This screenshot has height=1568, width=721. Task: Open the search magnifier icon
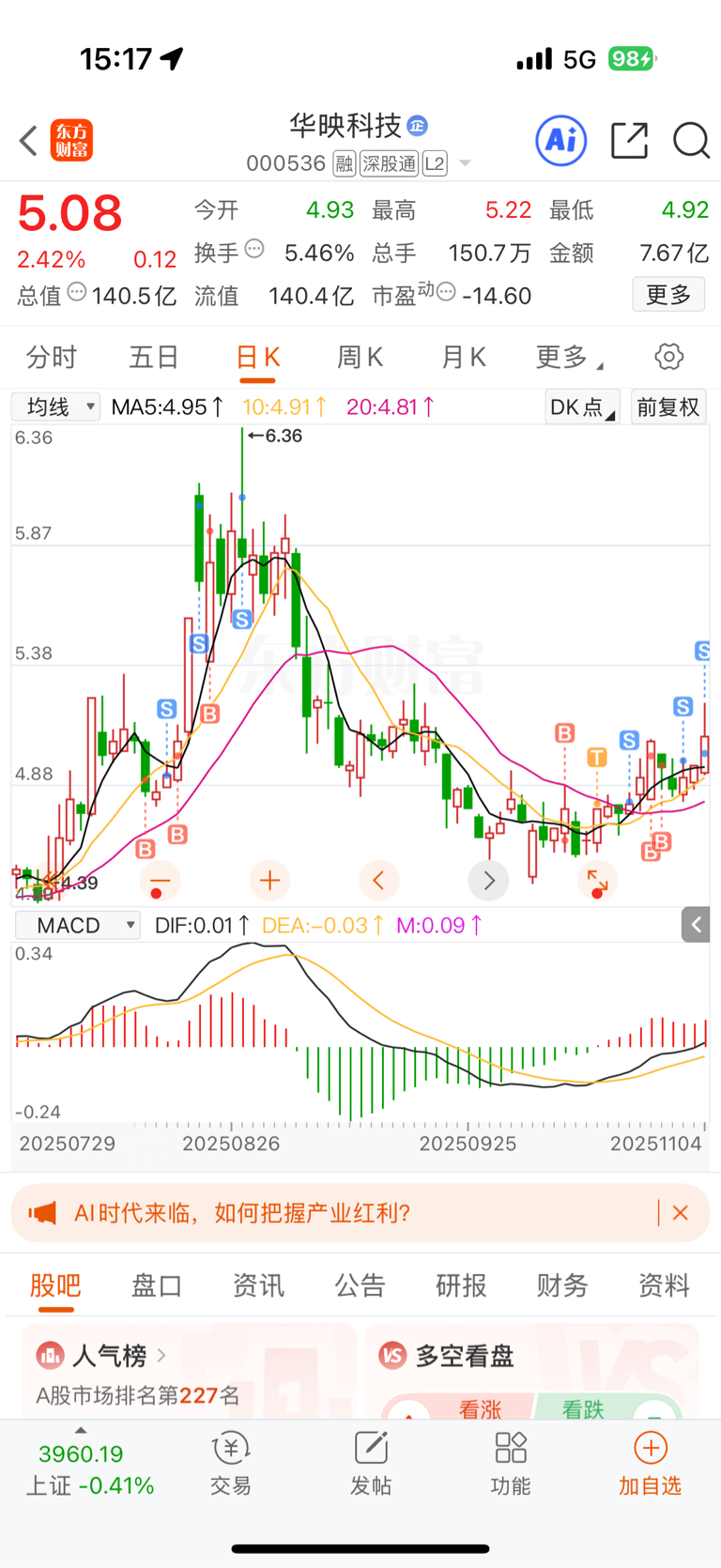tap(691, 141)
